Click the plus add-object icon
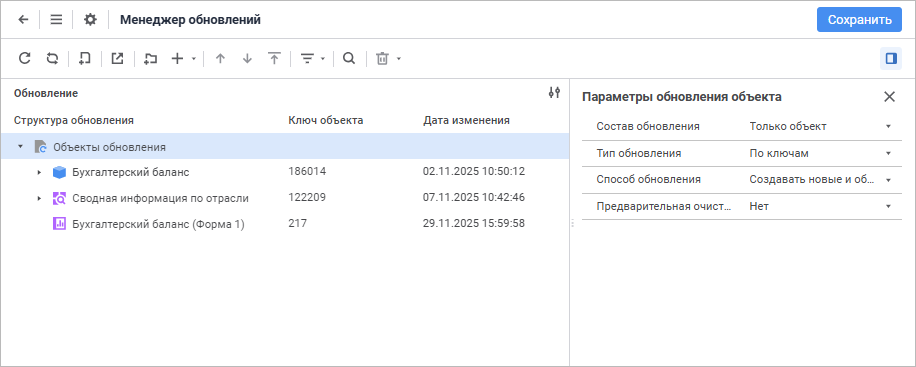 point(177,58)
